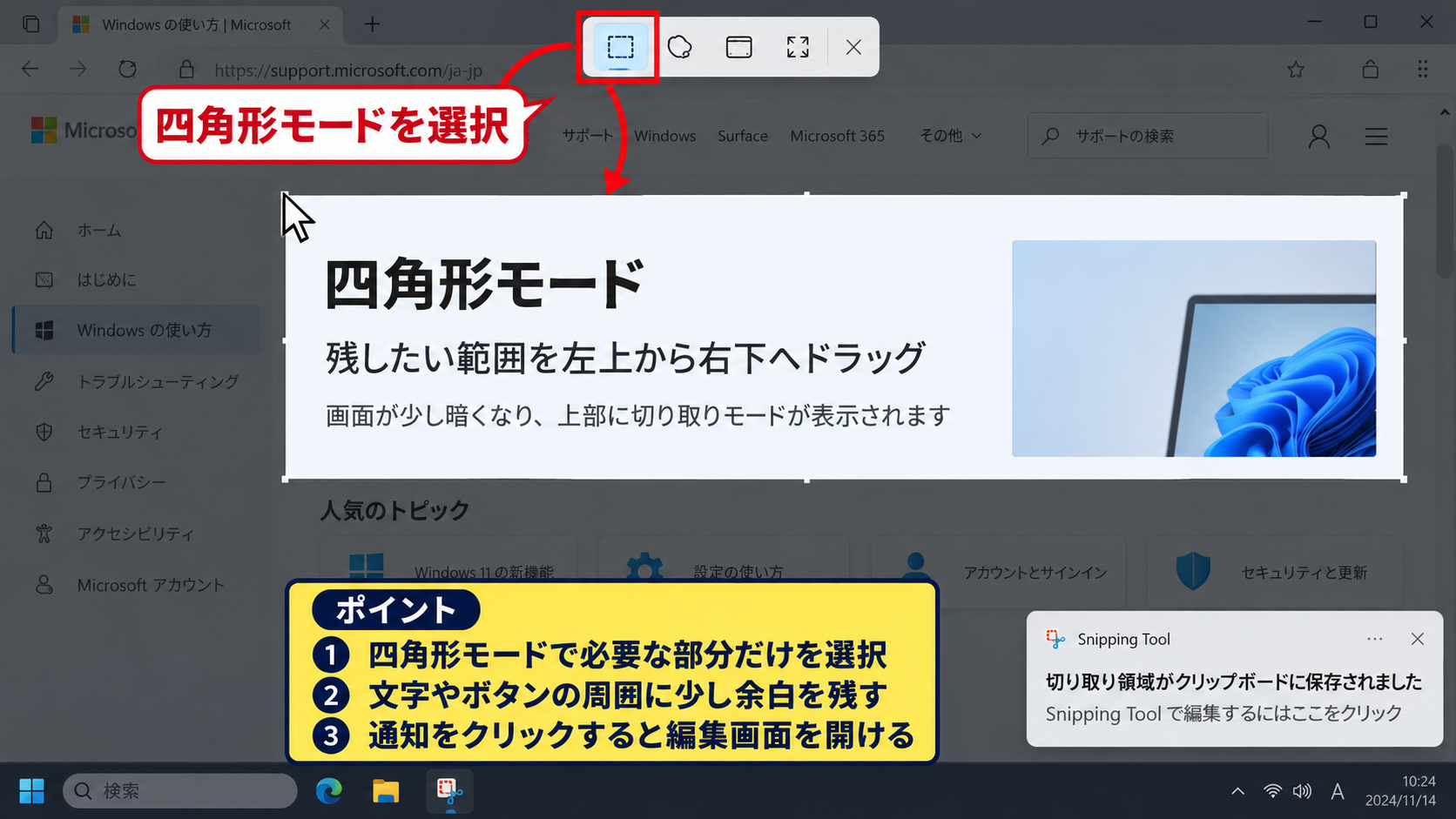This screenshot has width=1456, height=819.
Task: Add the page to favorites with the star icon
Action: [1296, 70]
